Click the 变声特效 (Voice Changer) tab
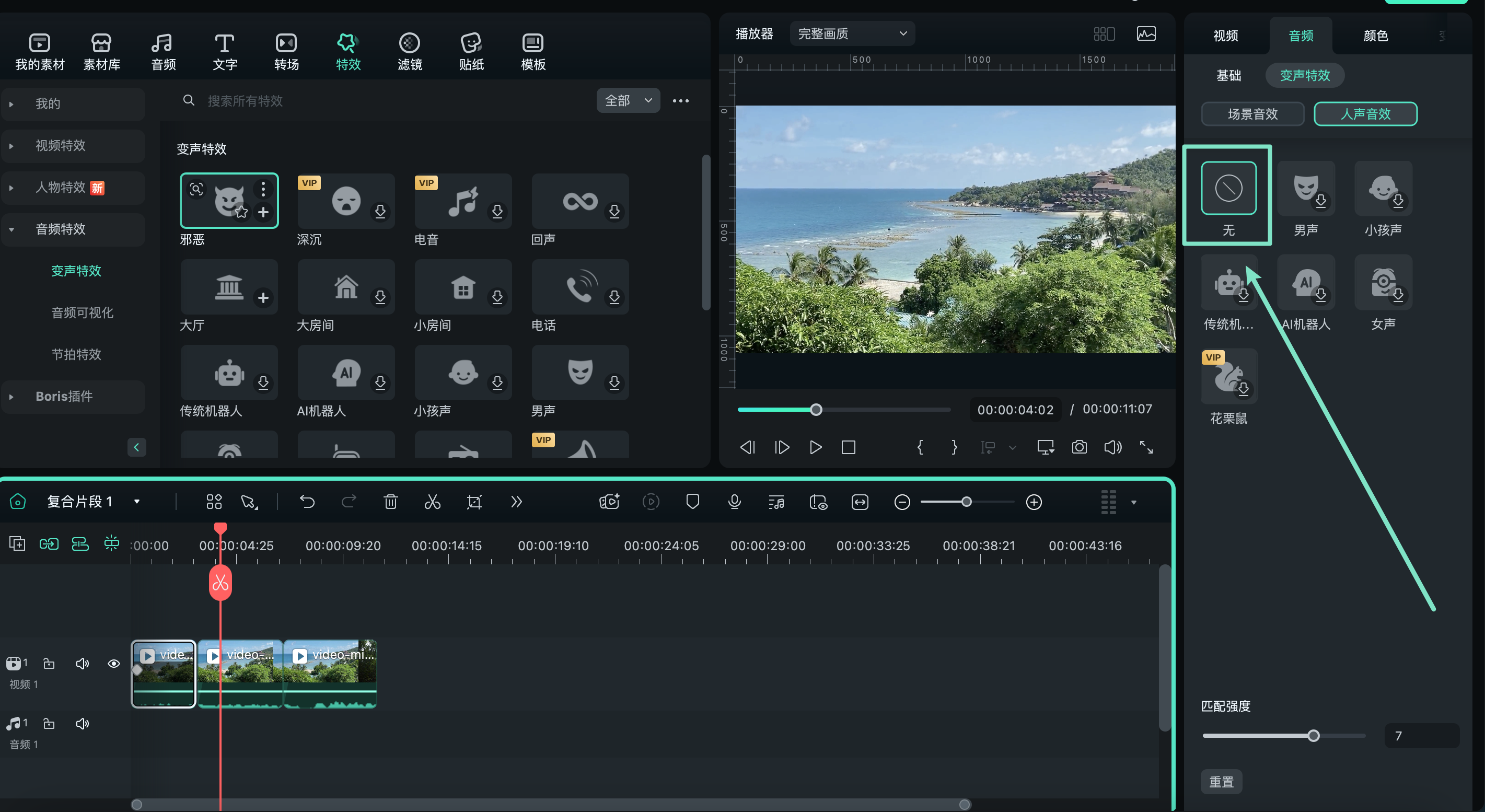The height and width of the screenshot is (812, 1485). 1306,75
